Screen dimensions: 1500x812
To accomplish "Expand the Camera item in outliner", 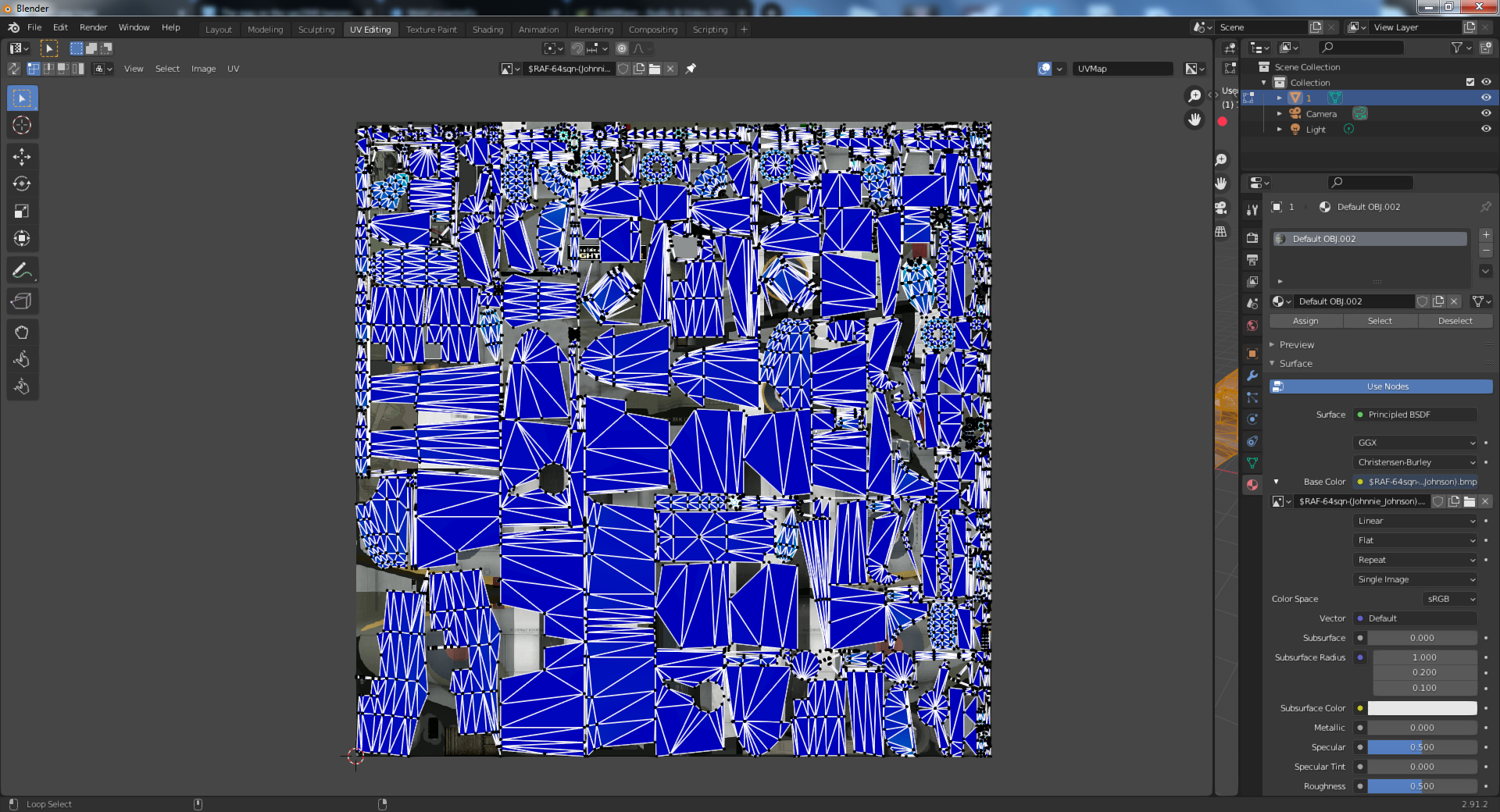I will pos(1280,114).
